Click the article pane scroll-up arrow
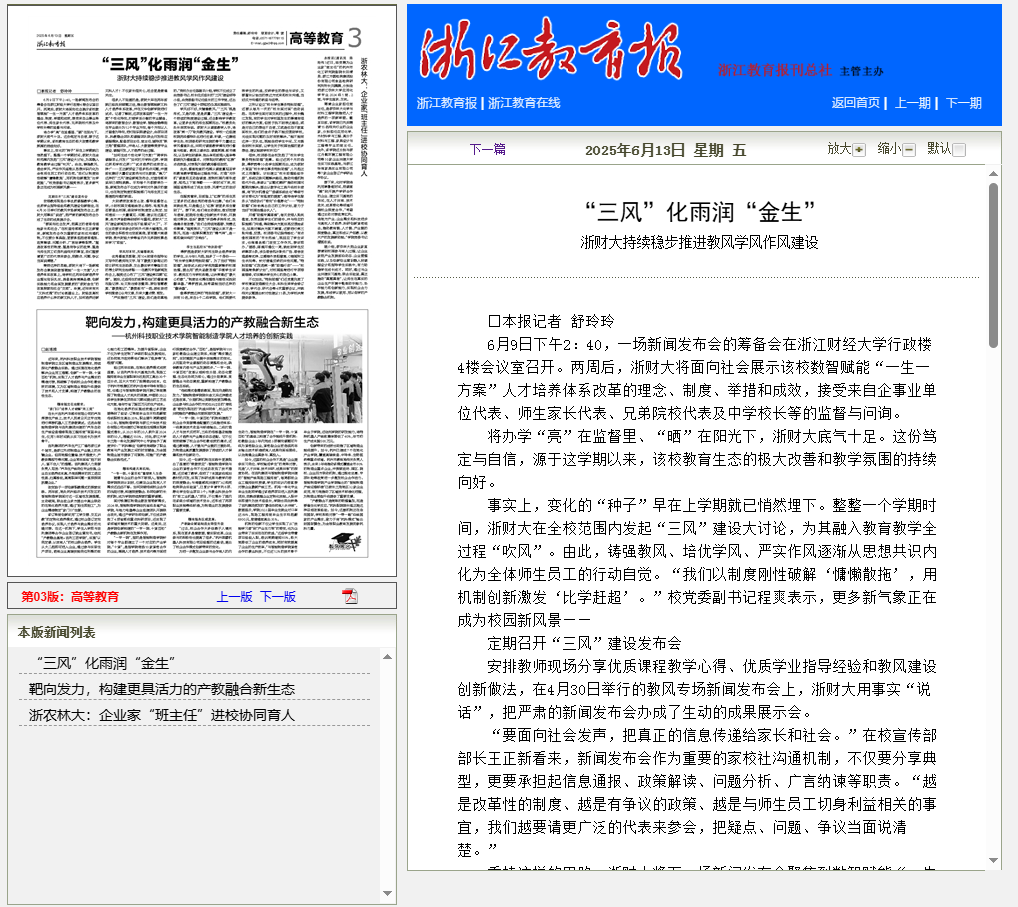The height and width of the screenshot is (907, 1018). point(993,174)
